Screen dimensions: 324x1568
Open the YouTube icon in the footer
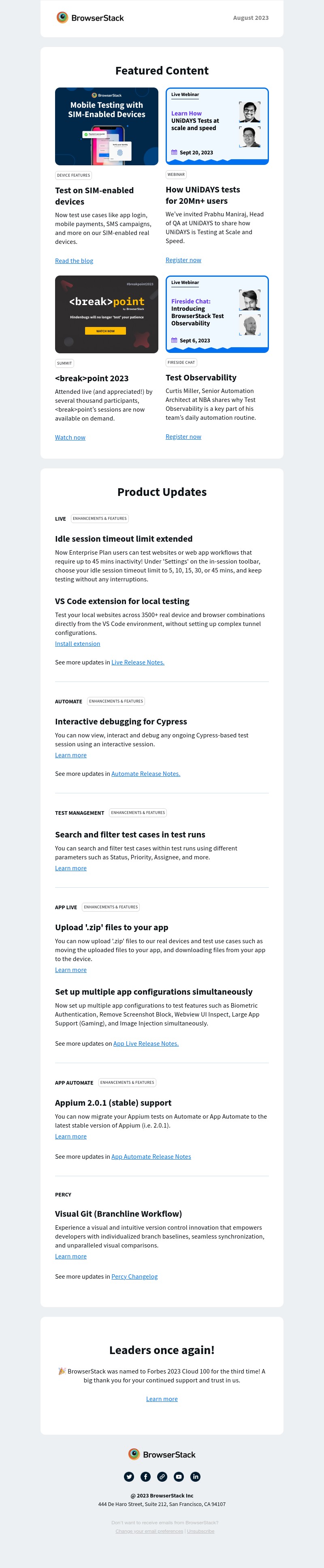pos(179,1477)
